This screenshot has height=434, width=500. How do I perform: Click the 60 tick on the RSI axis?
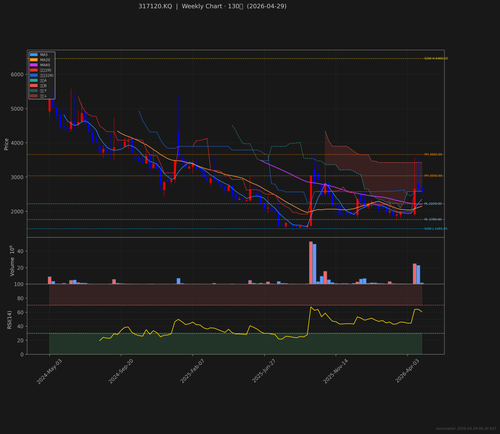20,312
